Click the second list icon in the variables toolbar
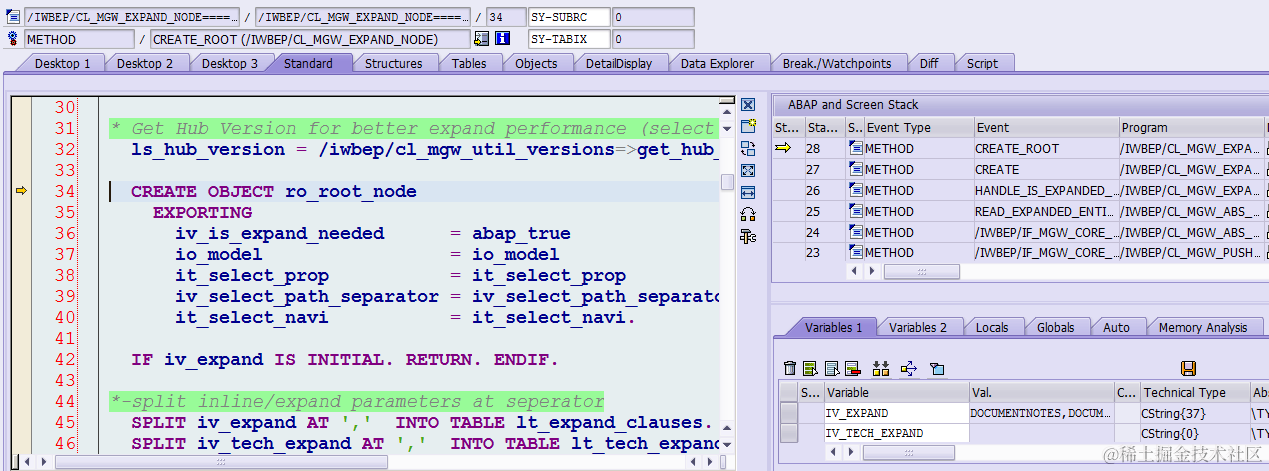 click(832, 369)
